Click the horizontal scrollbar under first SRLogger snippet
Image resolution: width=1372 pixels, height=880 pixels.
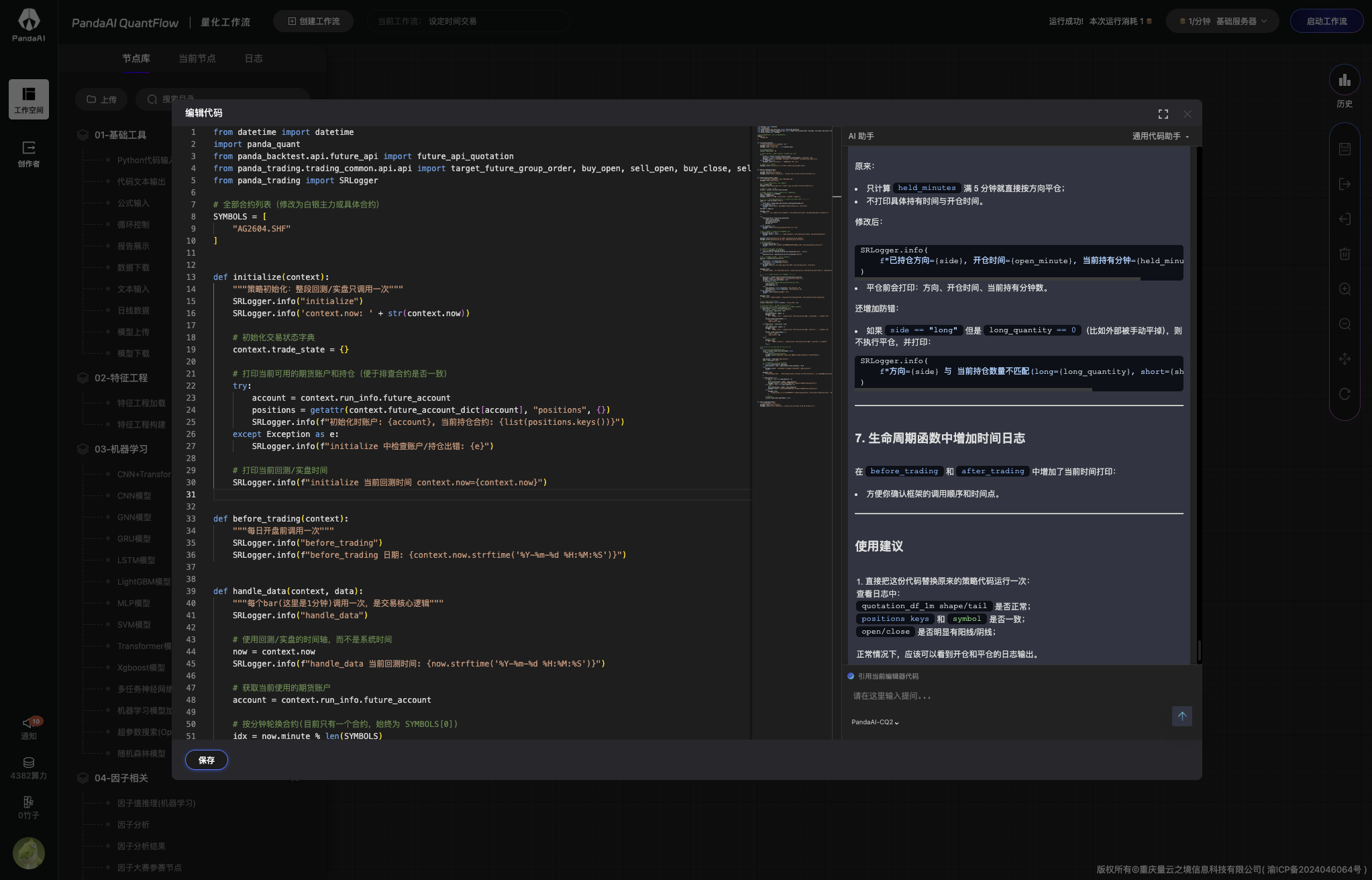coord(997,279)
